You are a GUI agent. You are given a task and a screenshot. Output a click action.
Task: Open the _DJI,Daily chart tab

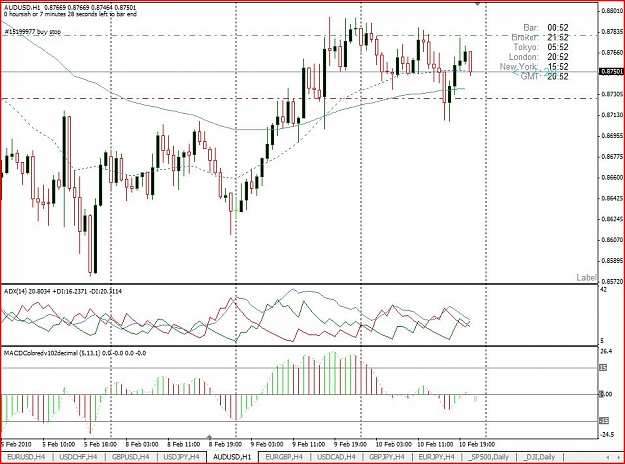pos(539,457)
